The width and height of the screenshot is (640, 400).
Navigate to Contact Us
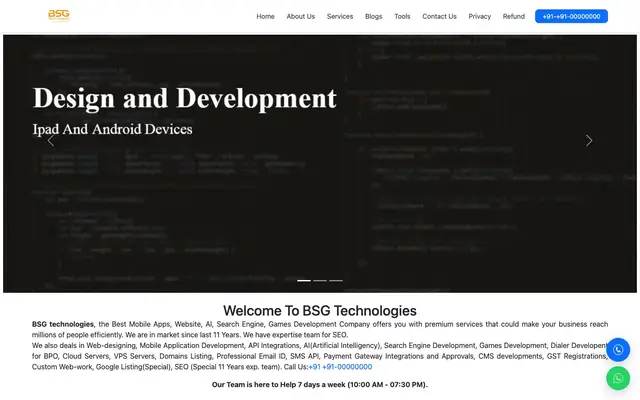point(439,16)
